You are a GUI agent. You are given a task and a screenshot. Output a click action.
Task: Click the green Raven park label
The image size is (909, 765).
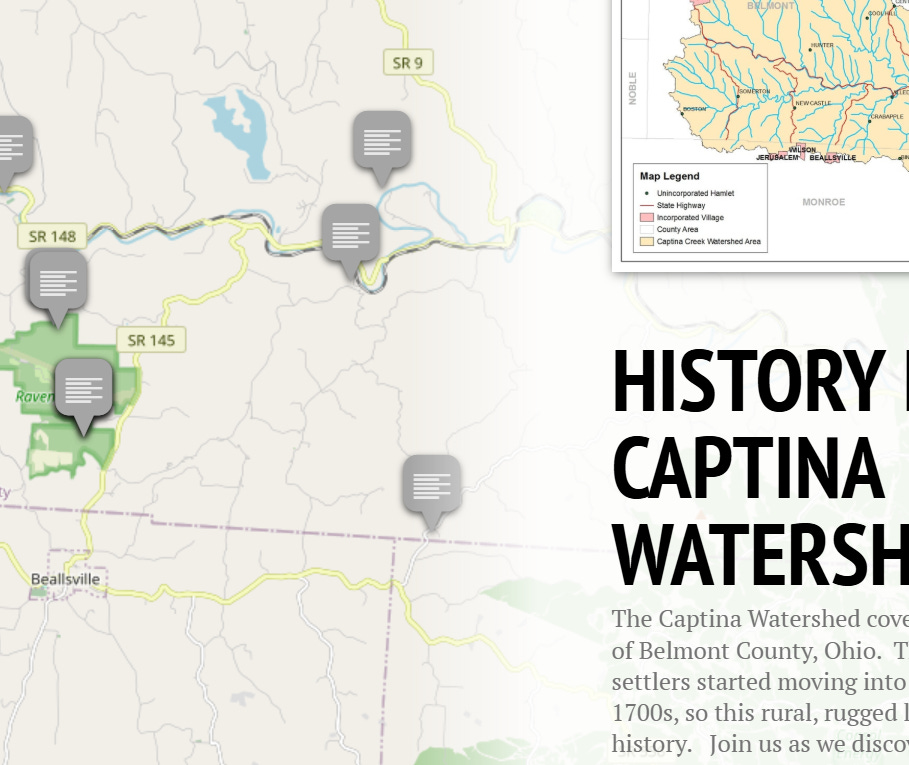point(34,397)
